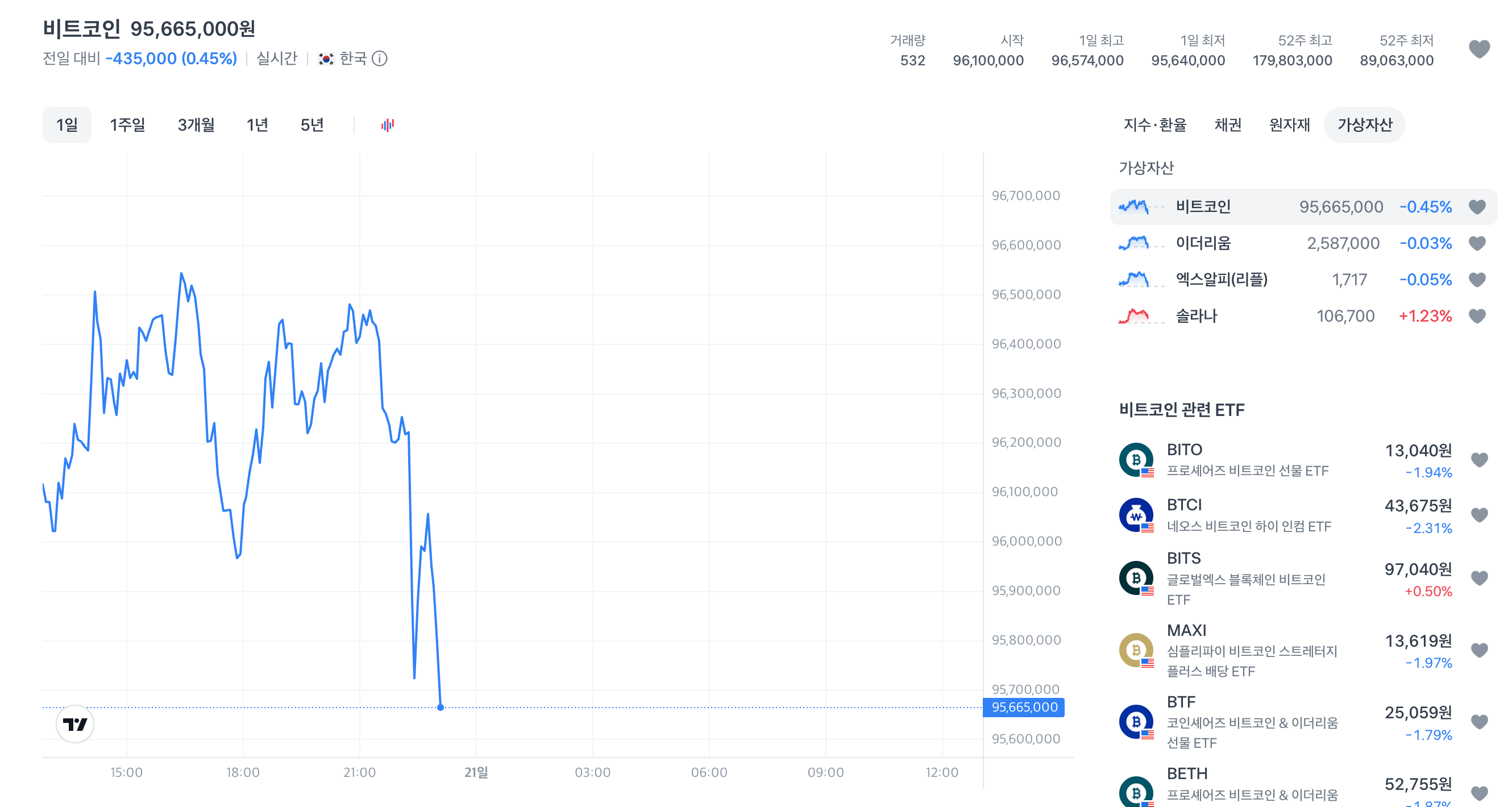Select the 5년 chart period

pyautogui.click(x=311, y=125)
